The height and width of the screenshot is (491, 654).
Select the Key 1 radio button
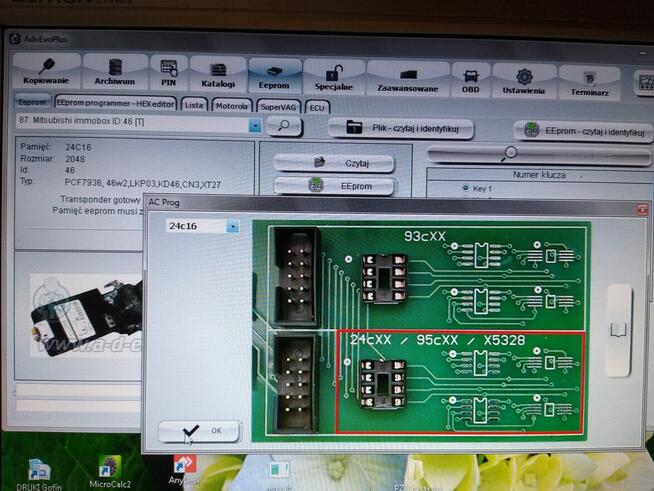tap(466, 188)
